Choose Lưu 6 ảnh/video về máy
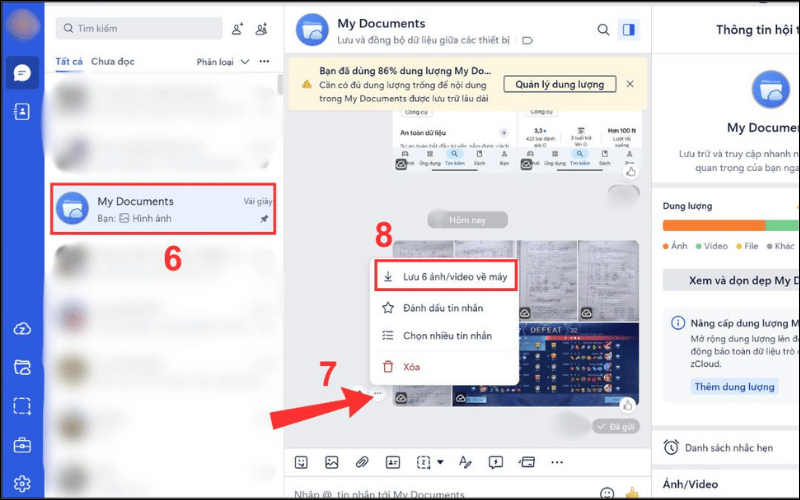Image resolution: width=800 pixels, height=500 pixels. (x=446, y=277)
